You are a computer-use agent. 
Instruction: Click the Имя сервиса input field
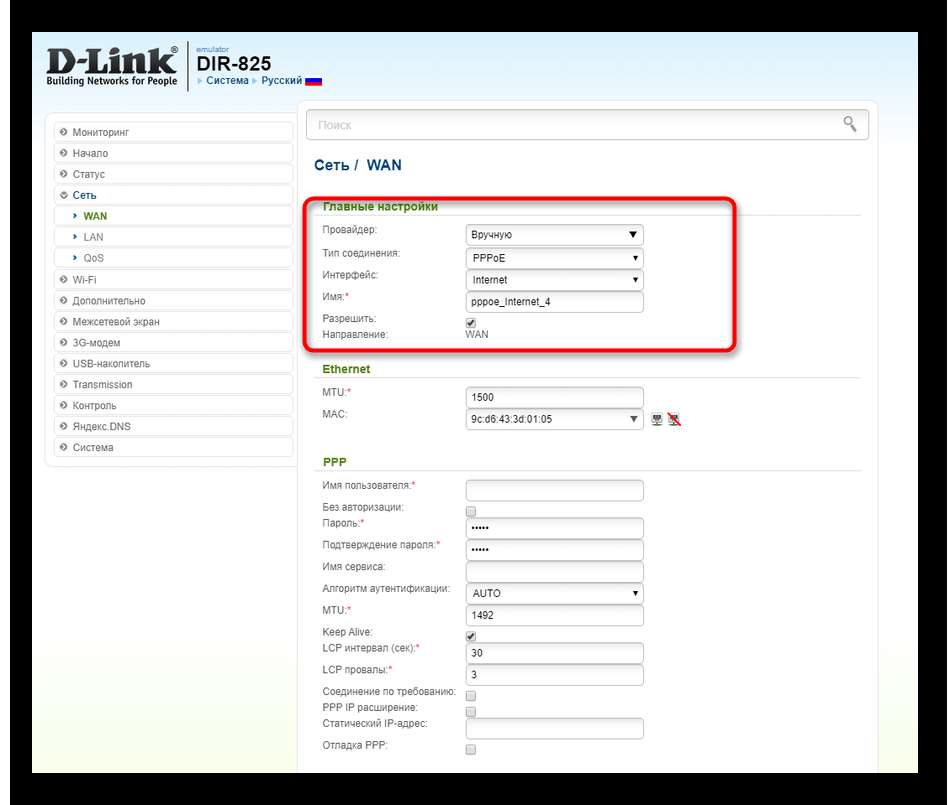(554, 571)
